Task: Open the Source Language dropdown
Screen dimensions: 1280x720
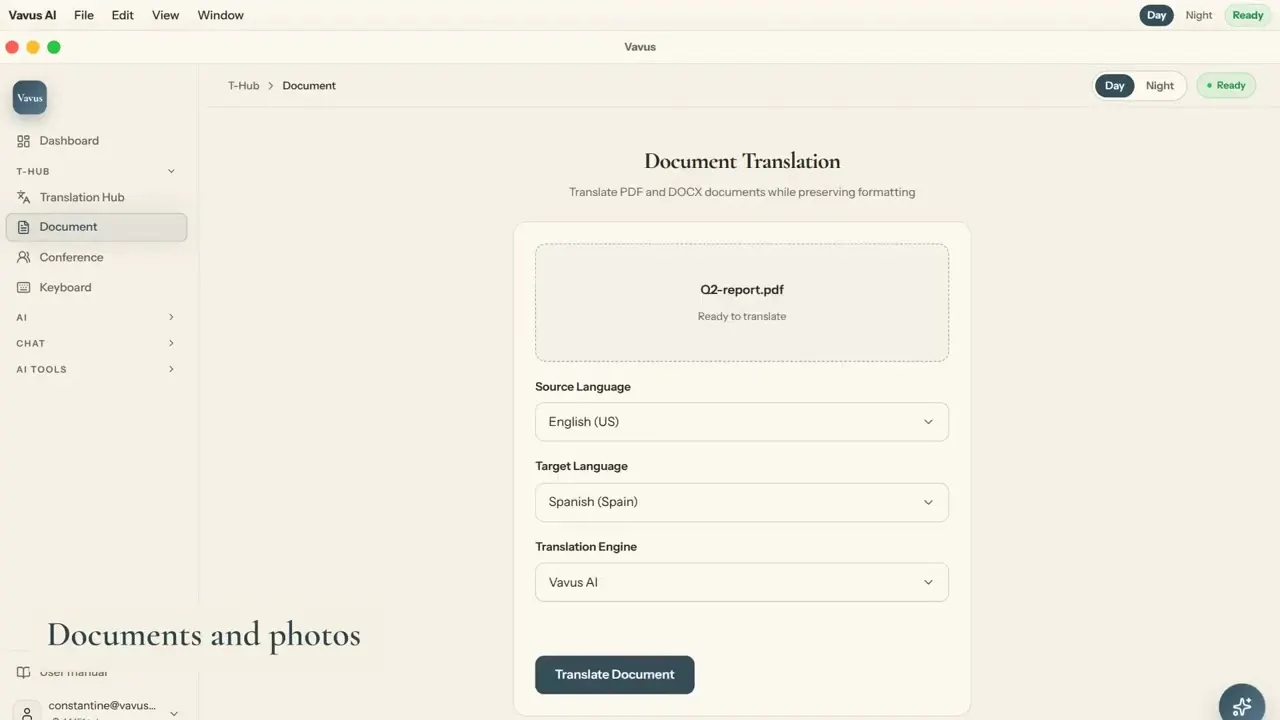Action: pos(741,422)
